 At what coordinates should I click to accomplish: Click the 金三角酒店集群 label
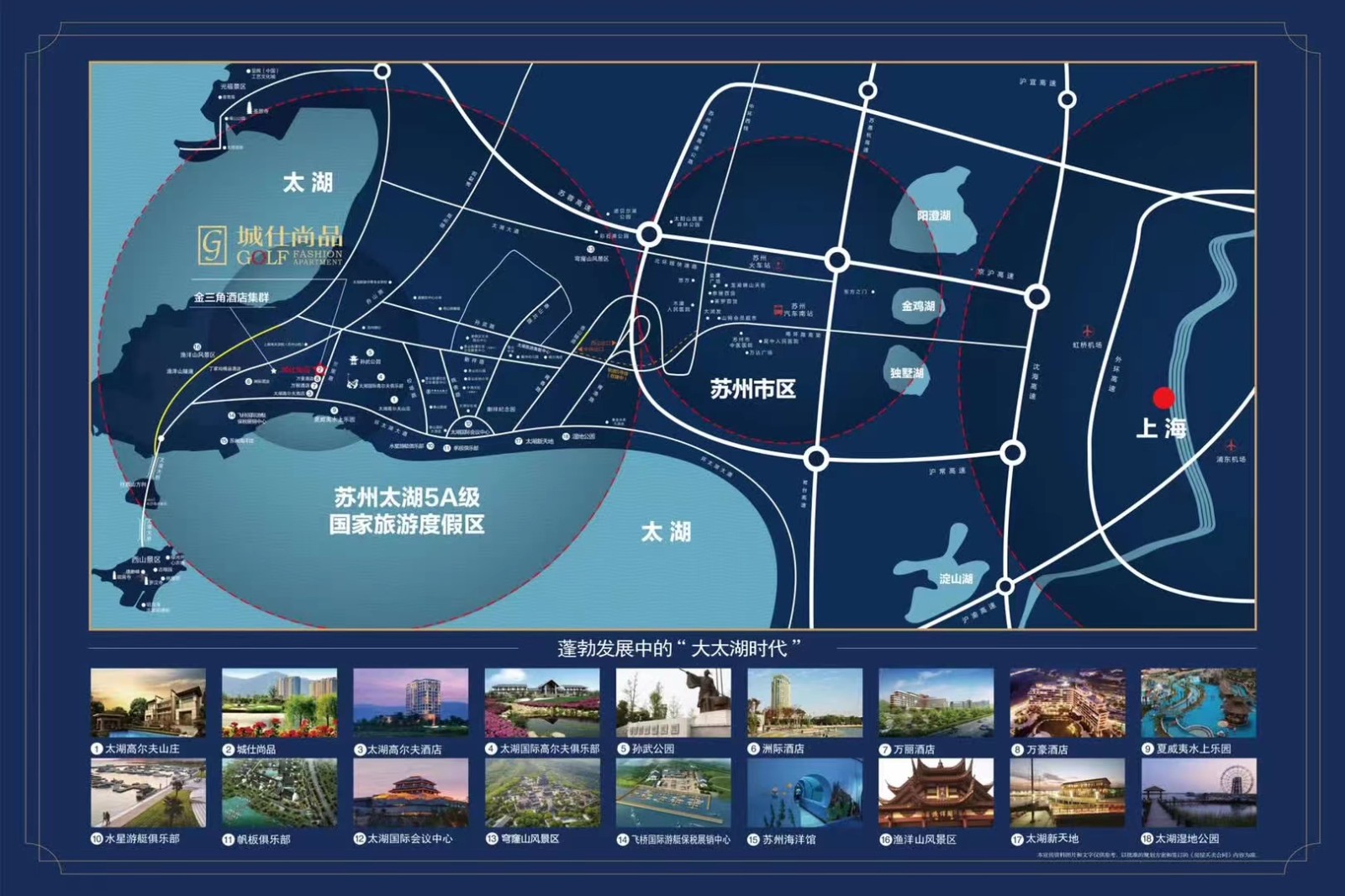pos(231,298)
